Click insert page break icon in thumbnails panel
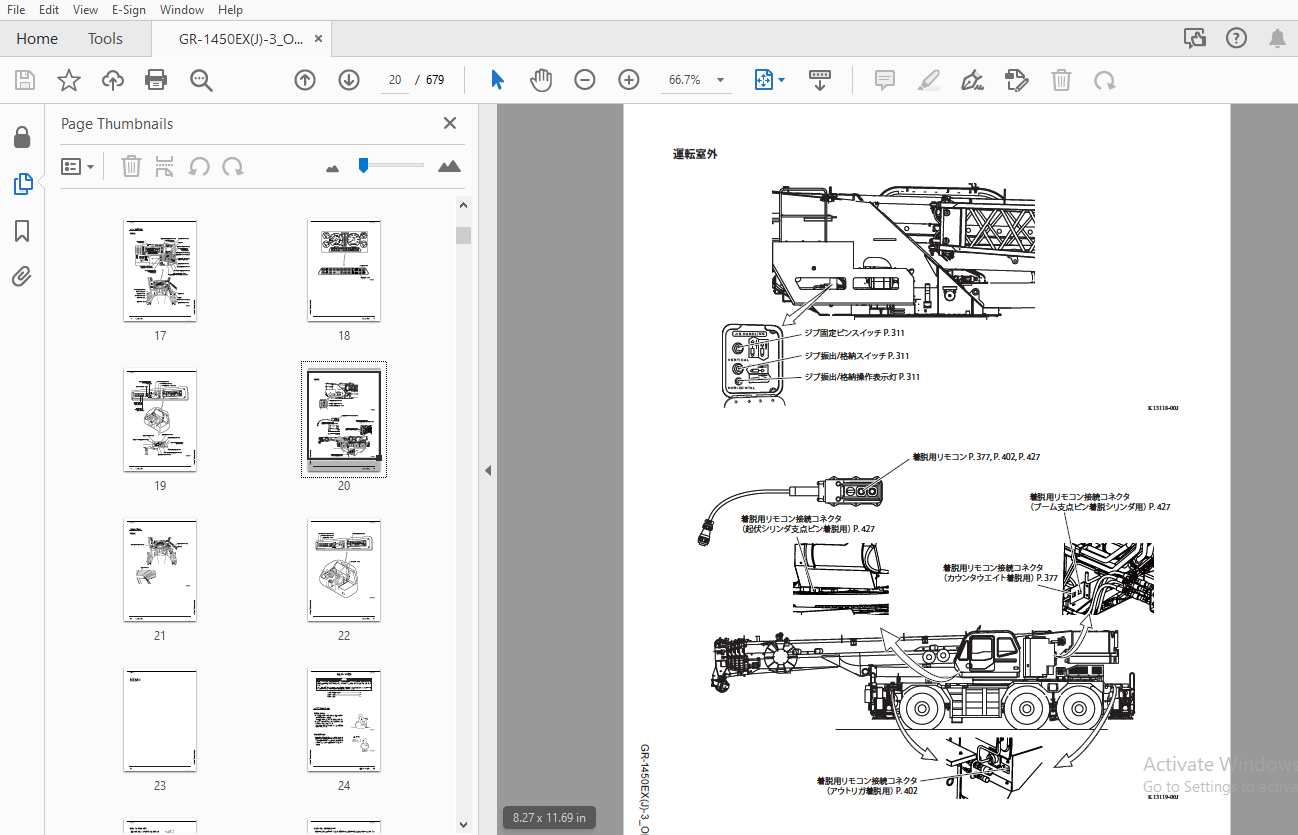Image resolution: width=1298 pixels, height=835 pixels. tap(165, 166)
